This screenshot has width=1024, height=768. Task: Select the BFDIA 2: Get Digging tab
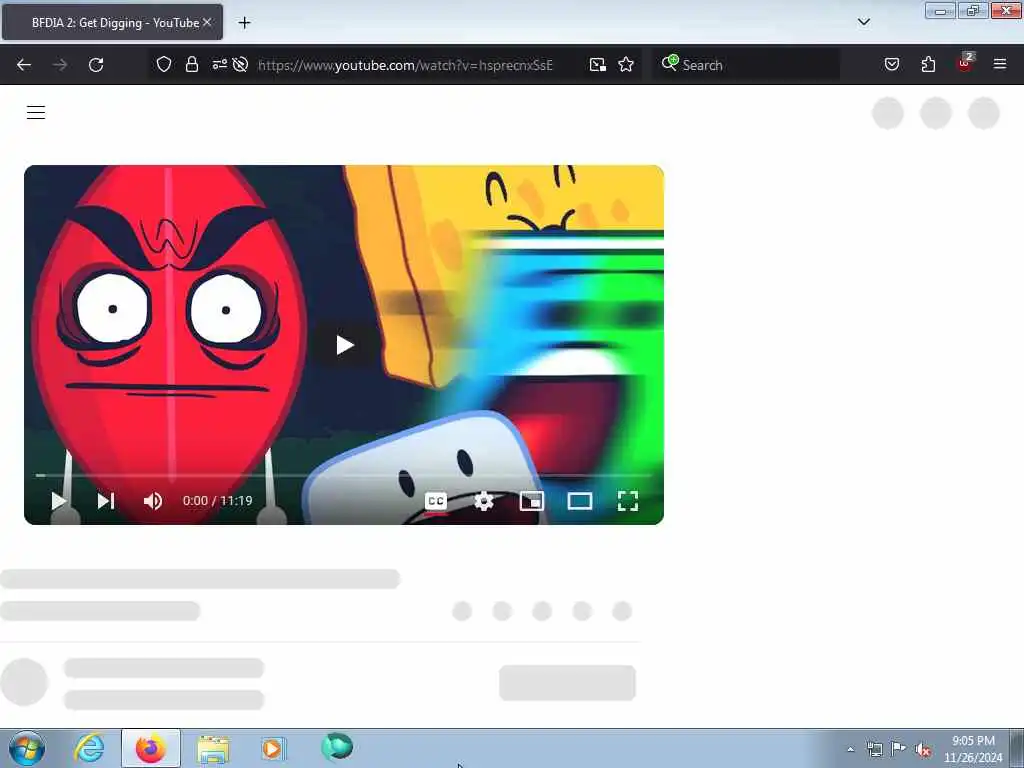pyautogui.click(x=112, y=22)
